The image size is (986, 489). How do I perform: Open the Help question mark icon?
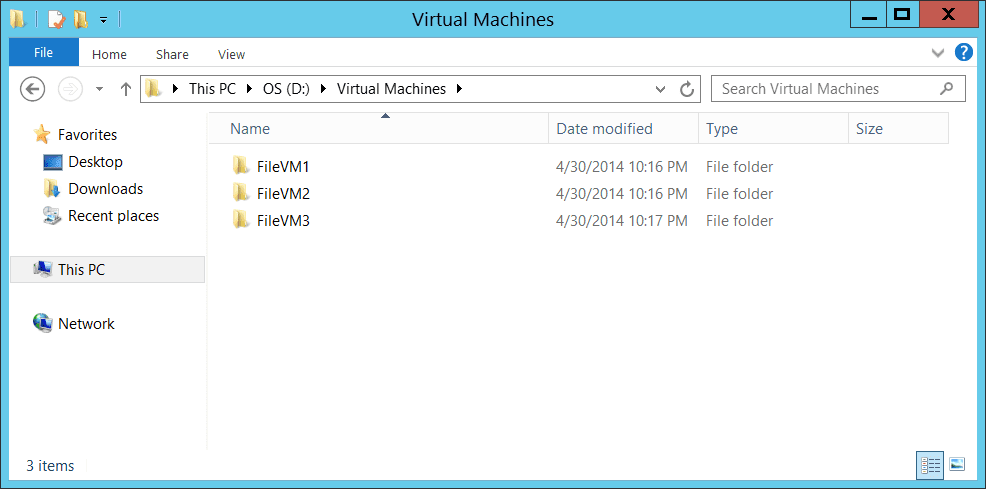coord(963,52)
